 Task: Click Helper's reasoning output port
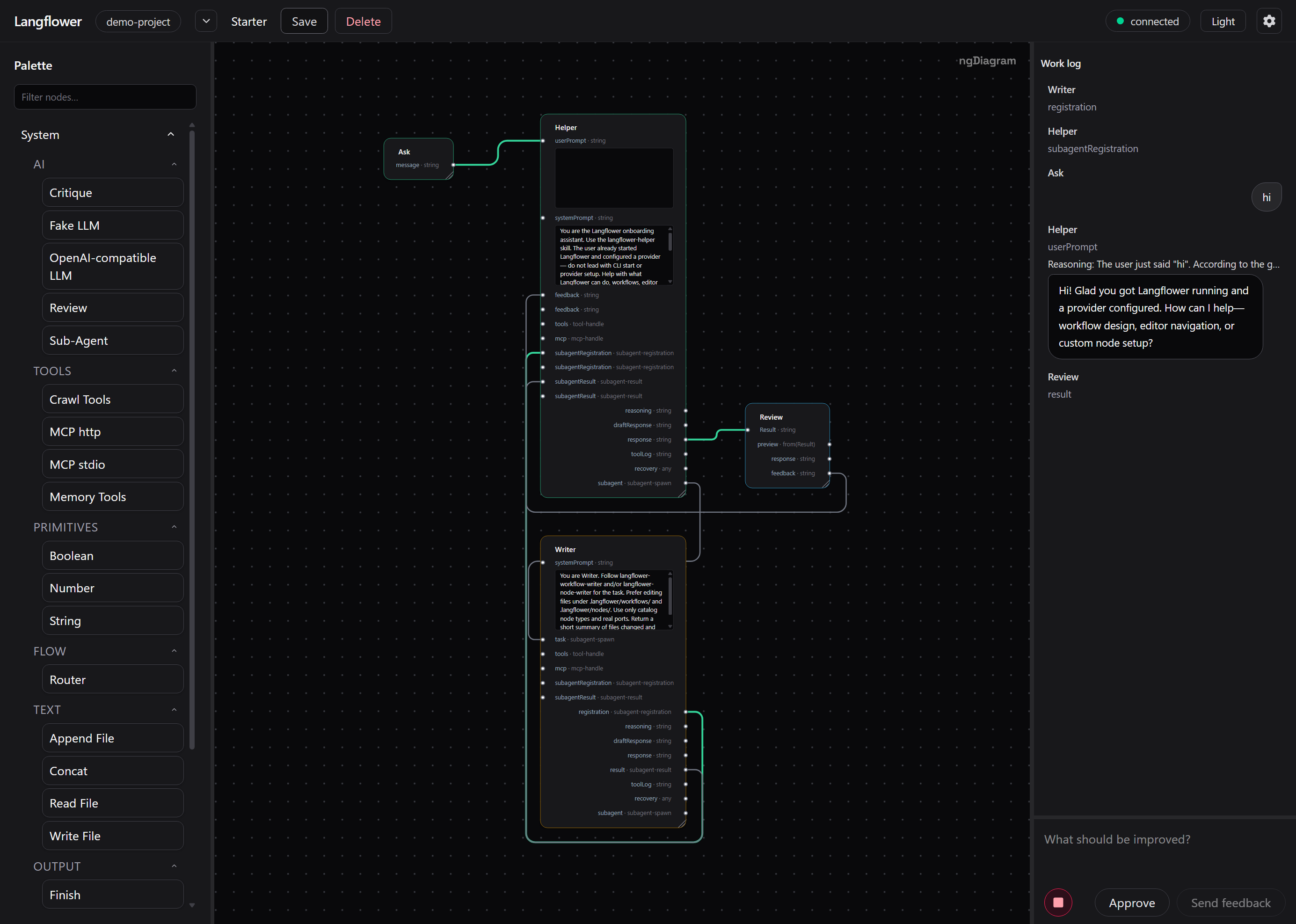point(685,411)
